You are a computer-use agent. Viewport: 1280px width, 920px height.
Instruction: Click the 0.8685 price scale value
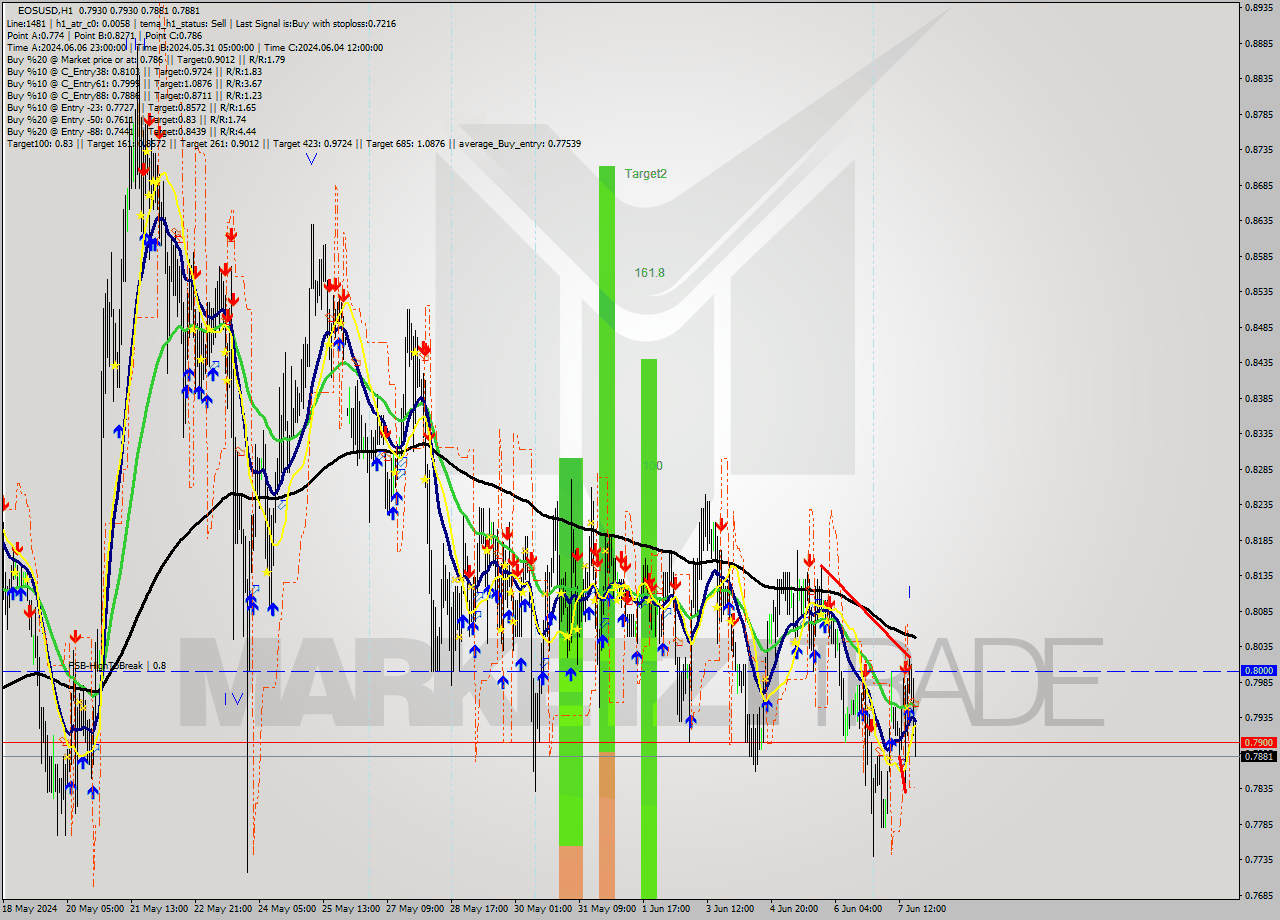[1258, 185]
